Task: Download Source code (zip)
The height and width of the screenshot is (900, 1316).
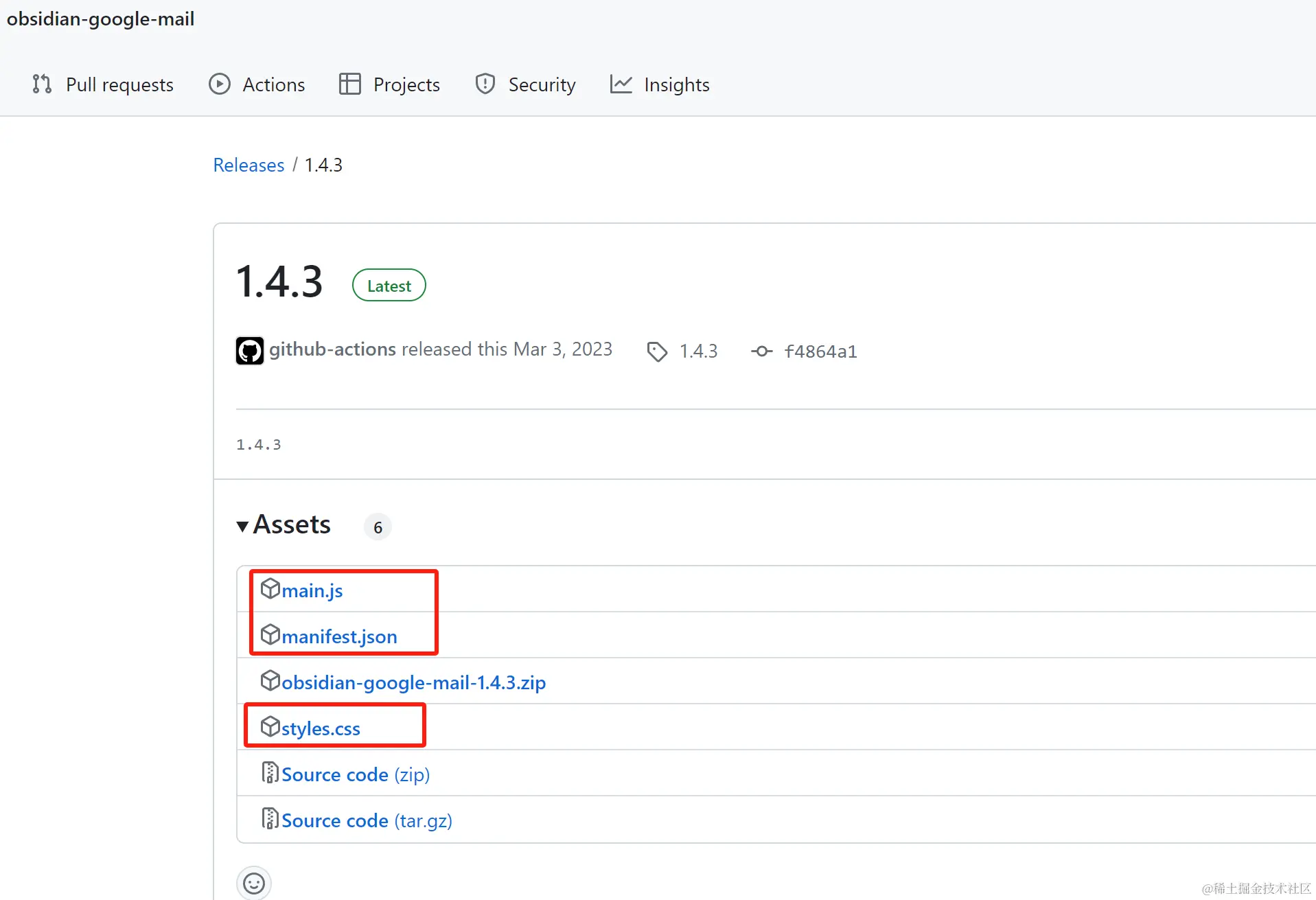Action: [355, 774]
